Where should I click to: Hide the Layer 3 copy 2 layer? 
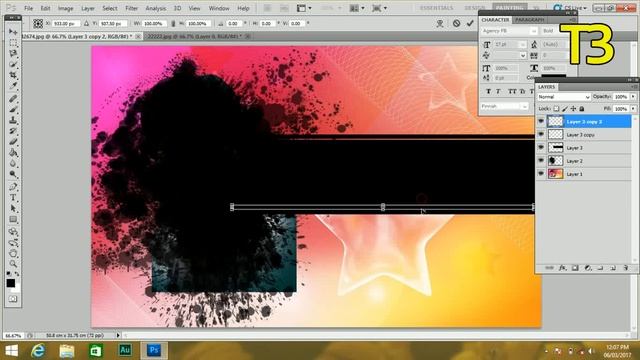point(541,121)
